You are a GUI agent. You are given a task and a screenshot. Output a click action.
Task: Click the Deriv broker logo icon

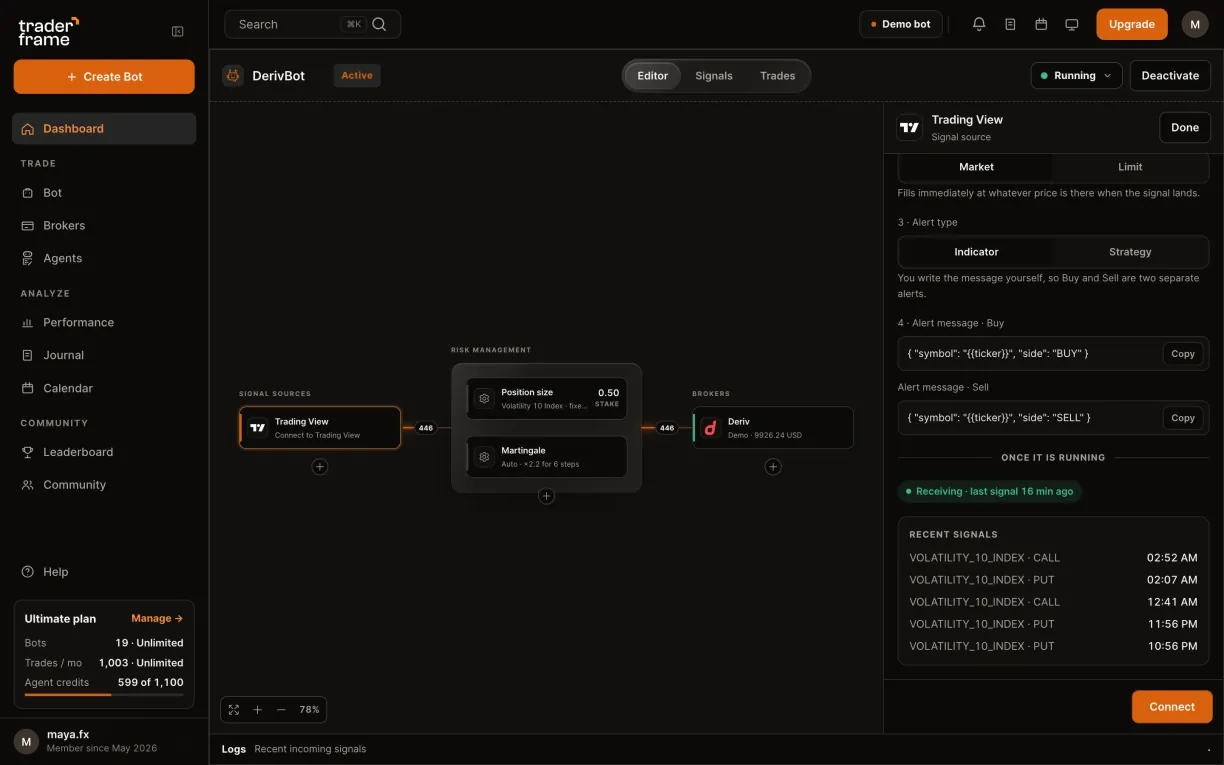[x=711, y=428]
